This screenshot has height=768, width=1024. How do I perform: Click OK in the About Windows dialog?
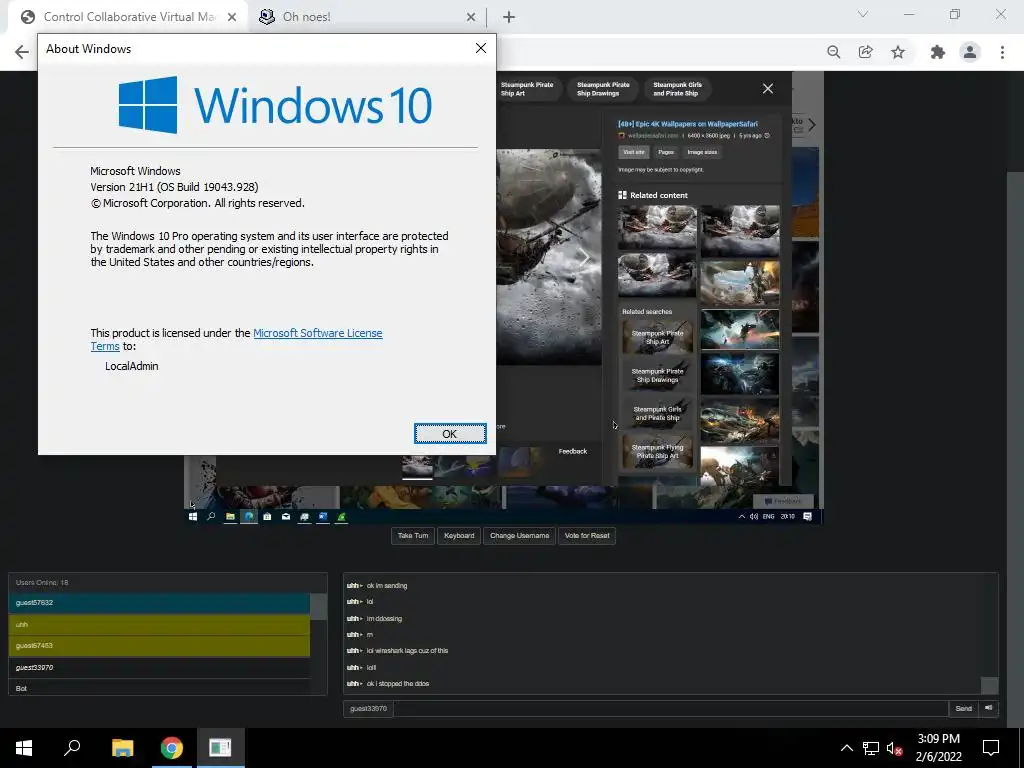(450, 434)
